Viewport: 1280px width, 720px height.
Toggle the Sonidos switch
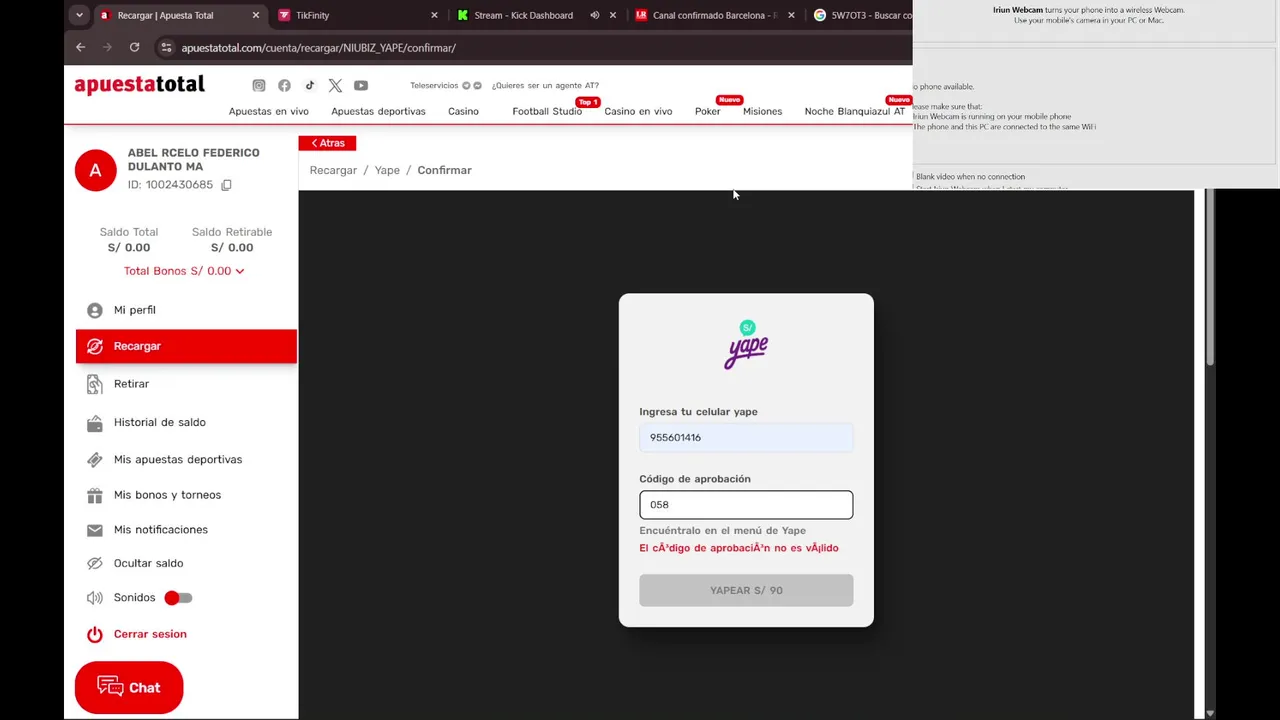click(x=178, y=598)
